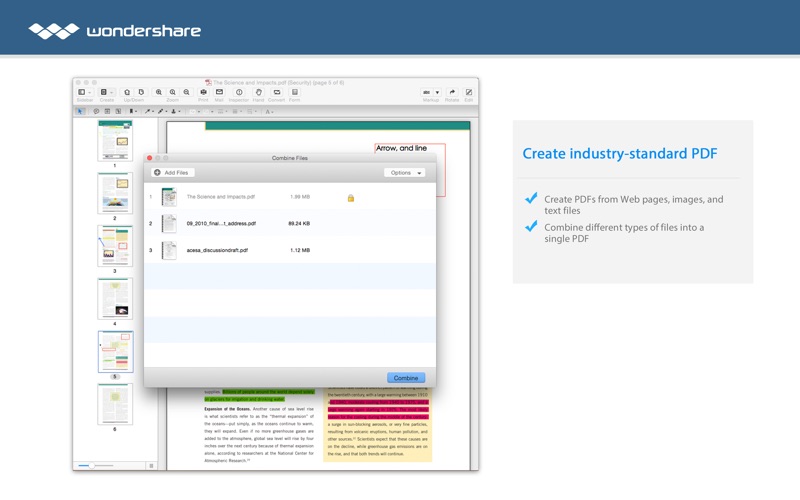The width and height of the screenshot is (800, 500).
Task: Click the 89.24 KB file size
Action: [x=299, y=223]
